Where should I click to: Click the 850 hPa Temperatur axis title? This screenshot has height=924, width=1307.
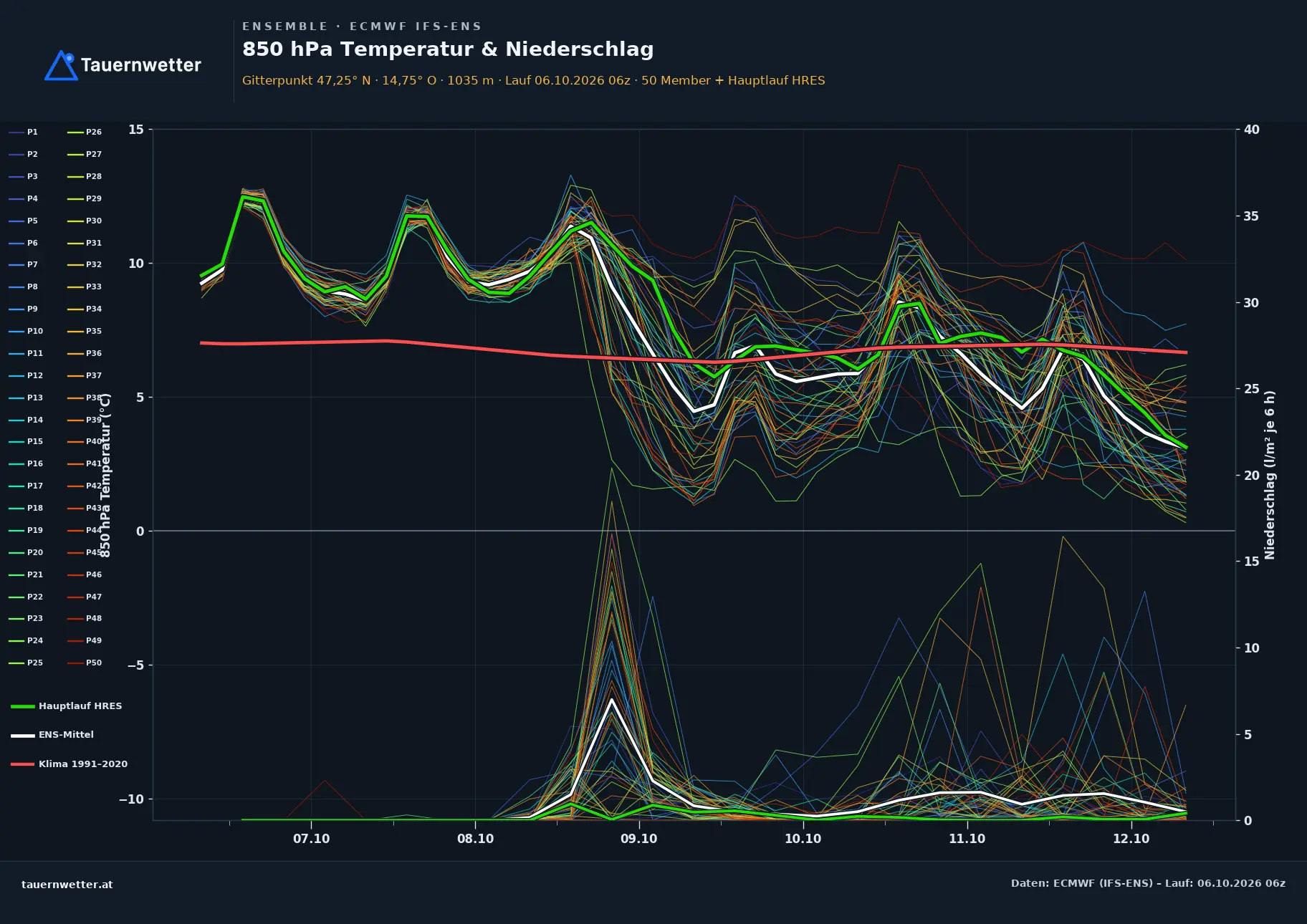point(105,476)
